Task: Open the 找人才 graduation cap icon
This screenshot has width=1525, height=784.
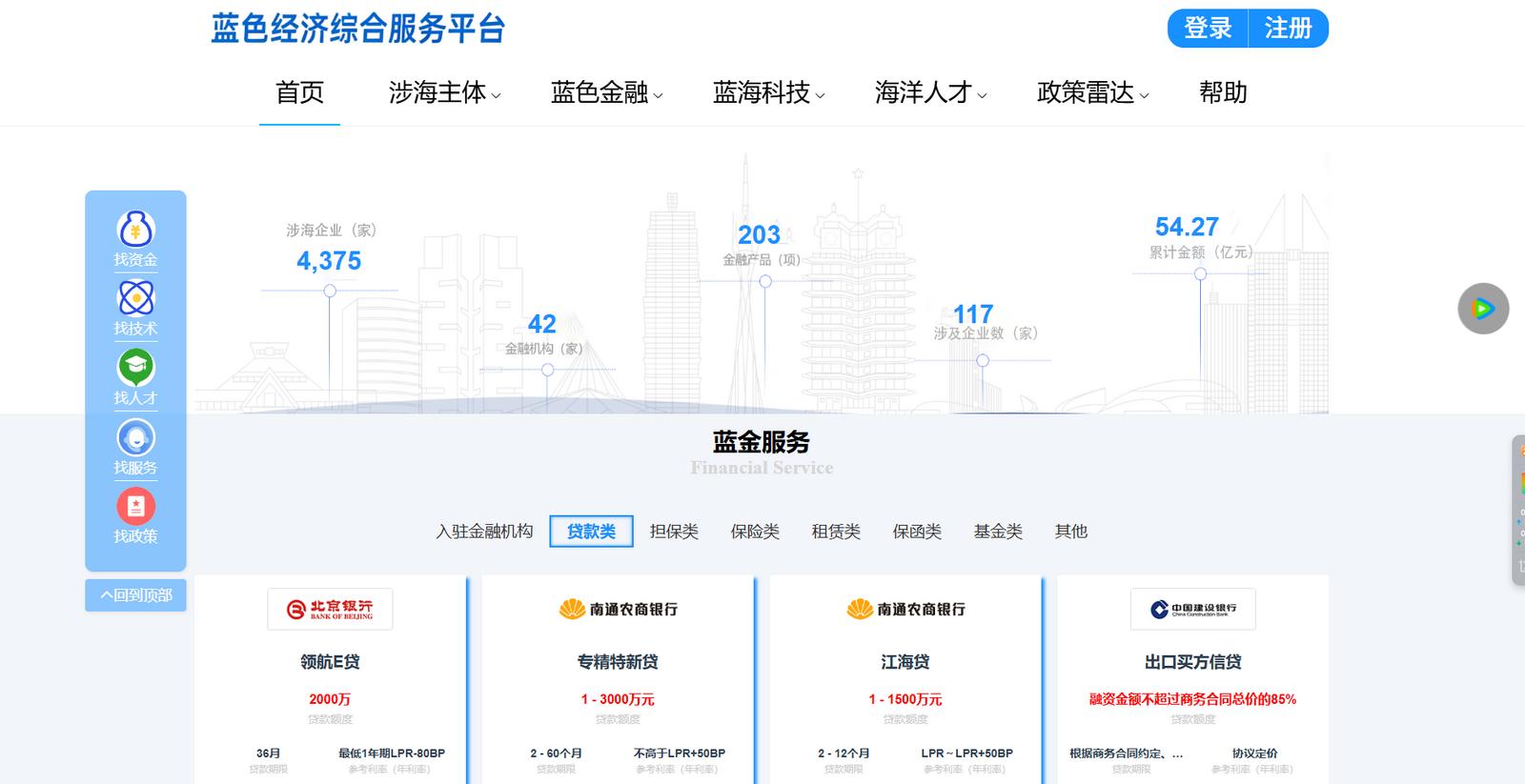Action: pos(135,368)
